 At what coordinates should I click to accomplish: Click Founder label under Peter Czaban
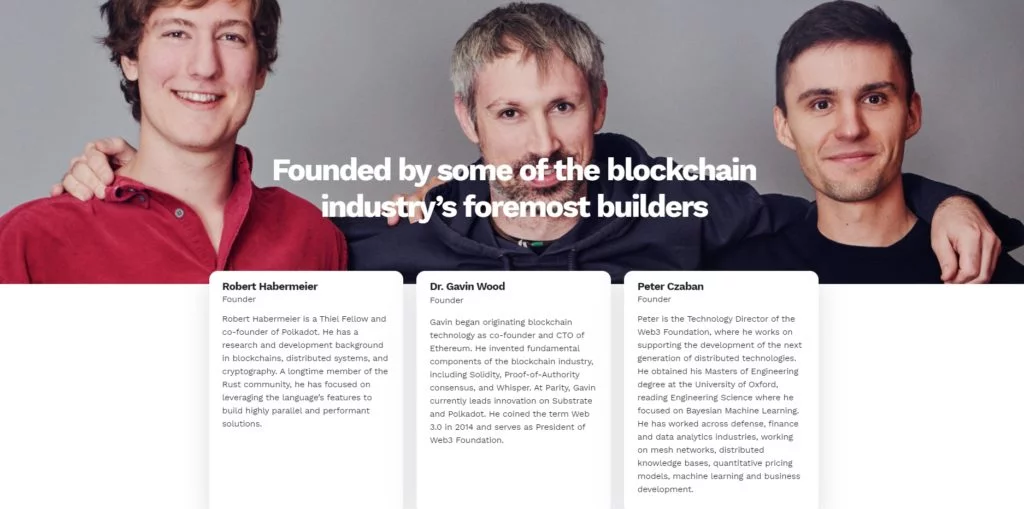[x=654, y=299]
